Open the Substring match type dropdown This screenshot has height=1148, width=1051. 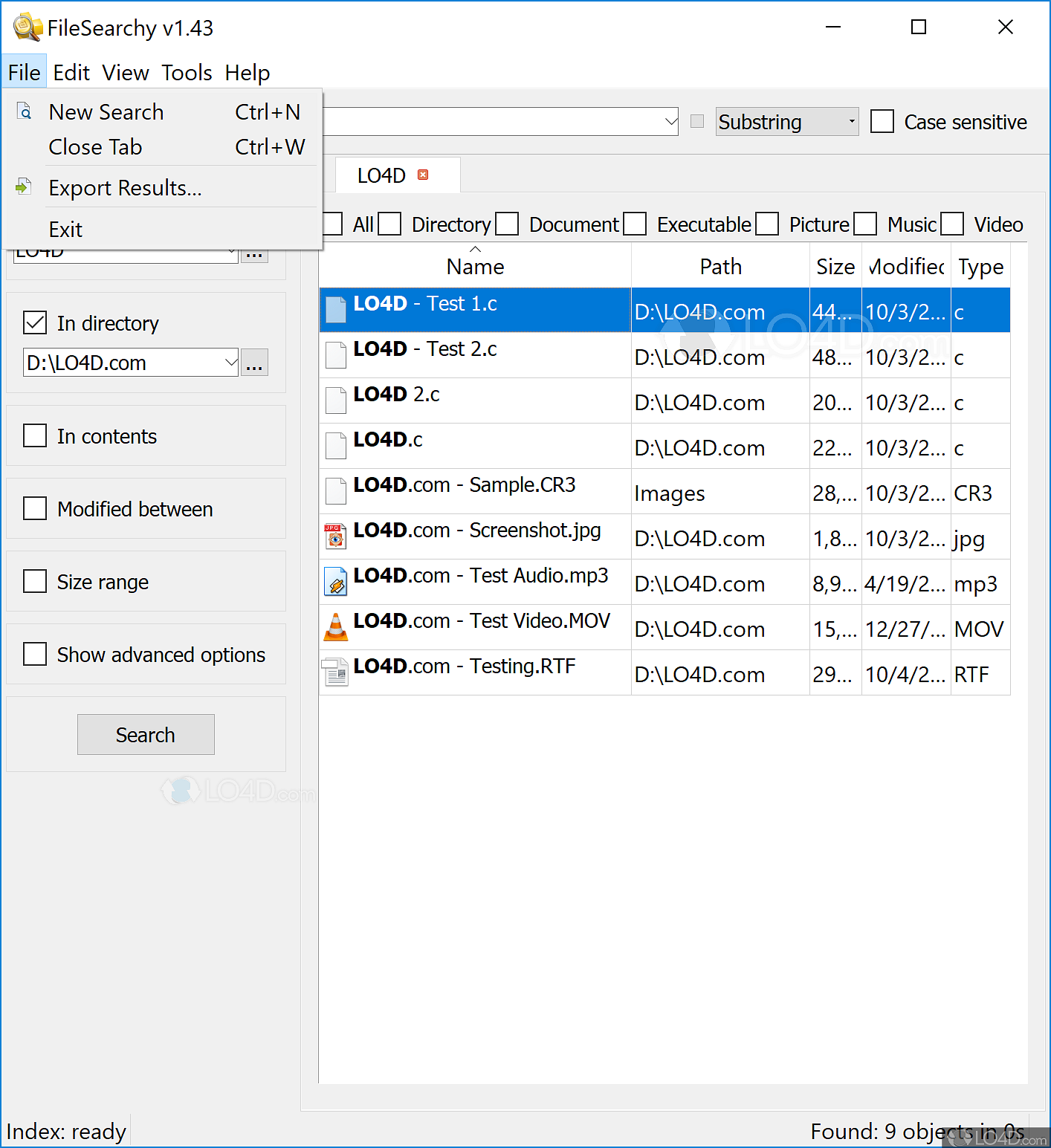click(852, 121)
